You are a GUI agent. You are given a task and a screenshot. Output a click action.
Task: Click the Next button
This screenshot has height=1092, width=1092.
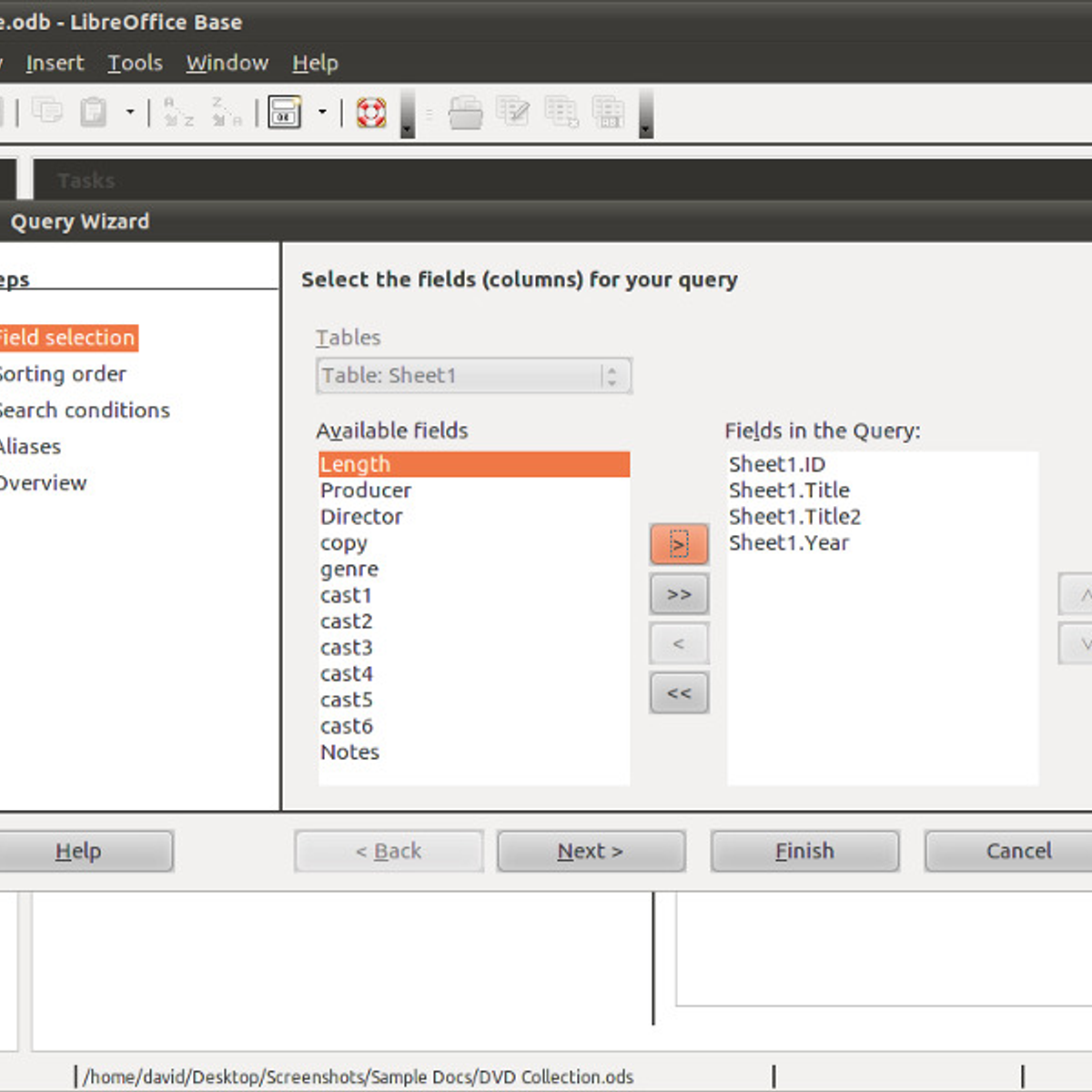(591, 851)
